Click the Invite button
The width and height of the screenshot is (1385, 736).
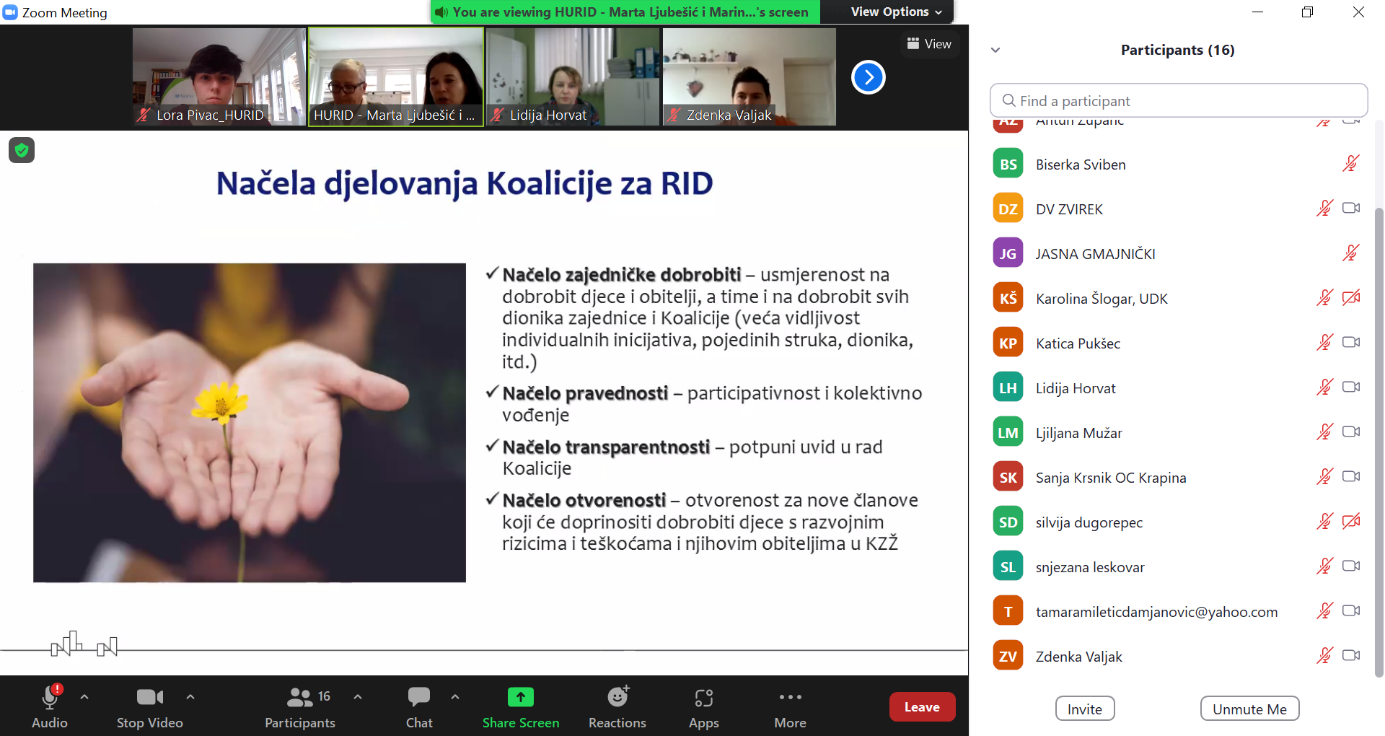point(1084,709)
